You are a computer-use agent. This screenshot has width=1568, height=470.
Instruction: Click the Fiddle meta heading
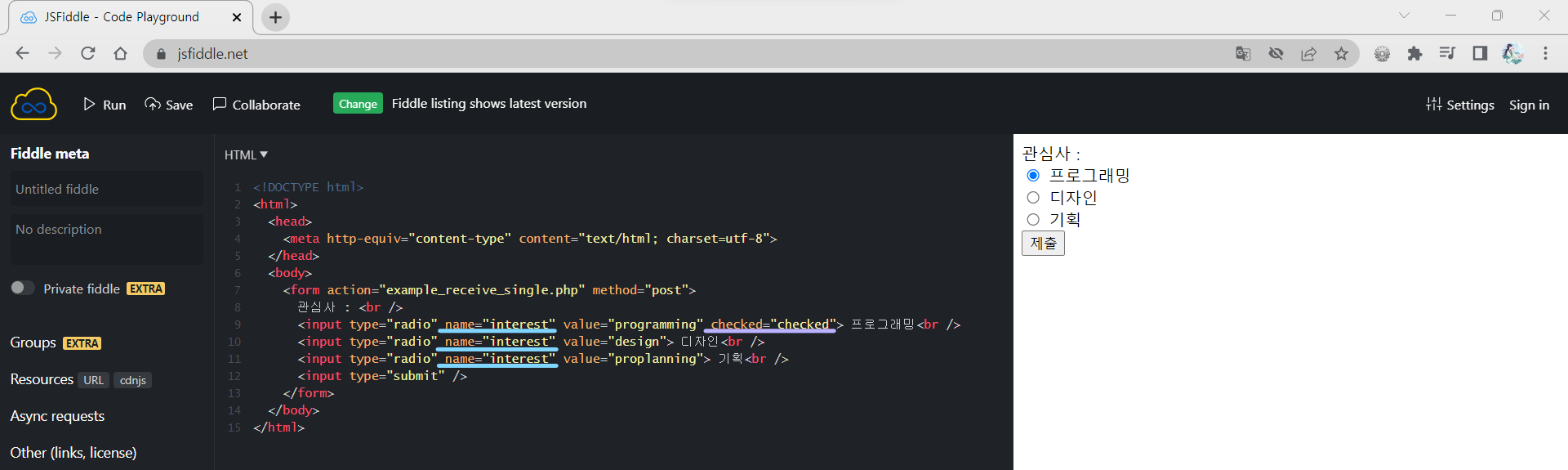pos(50,154)
